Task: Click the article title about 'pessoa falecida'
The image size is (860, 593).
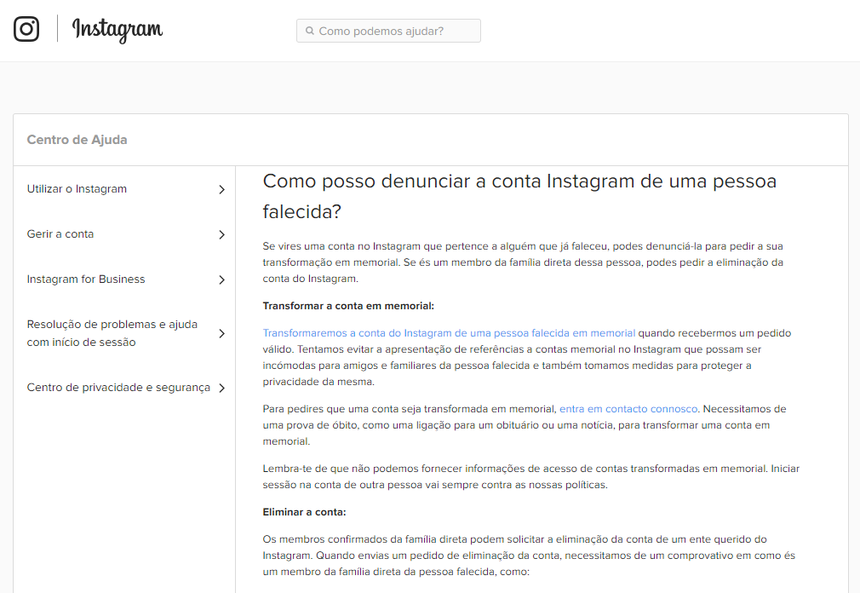Action: point(519,196)
